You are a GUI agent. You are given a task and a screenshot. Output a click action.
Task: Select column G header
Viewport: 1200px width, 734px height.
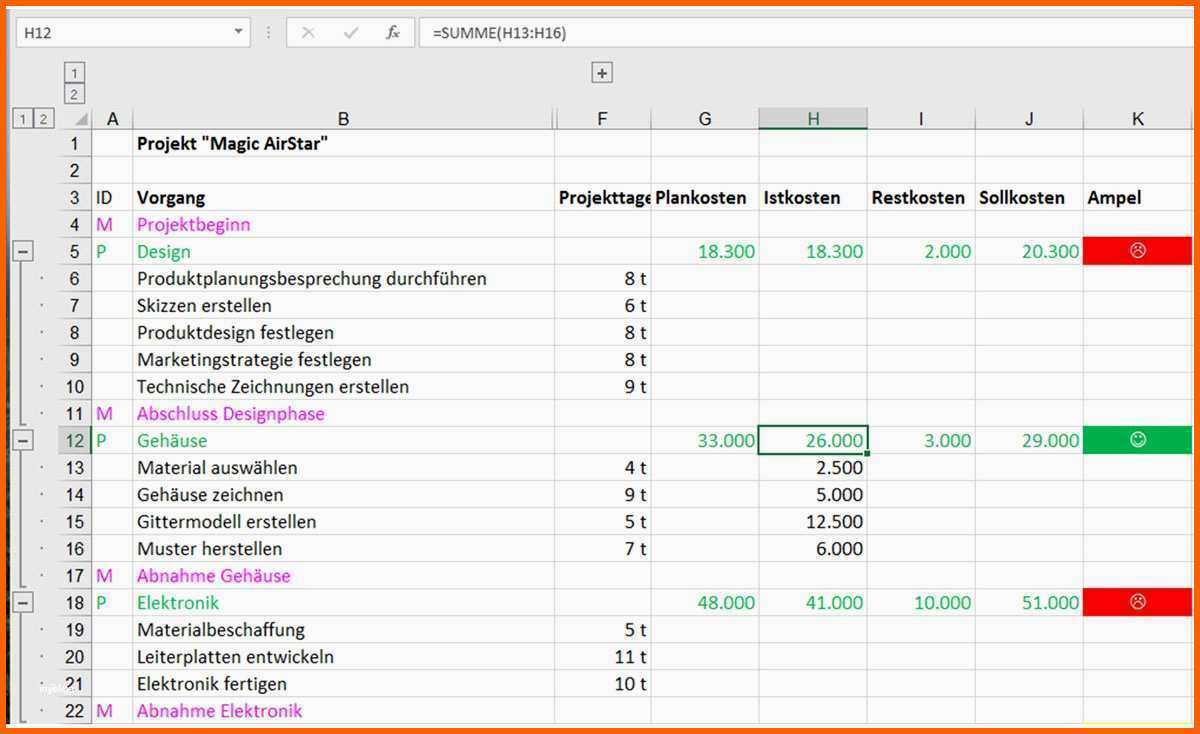[705, 119]
